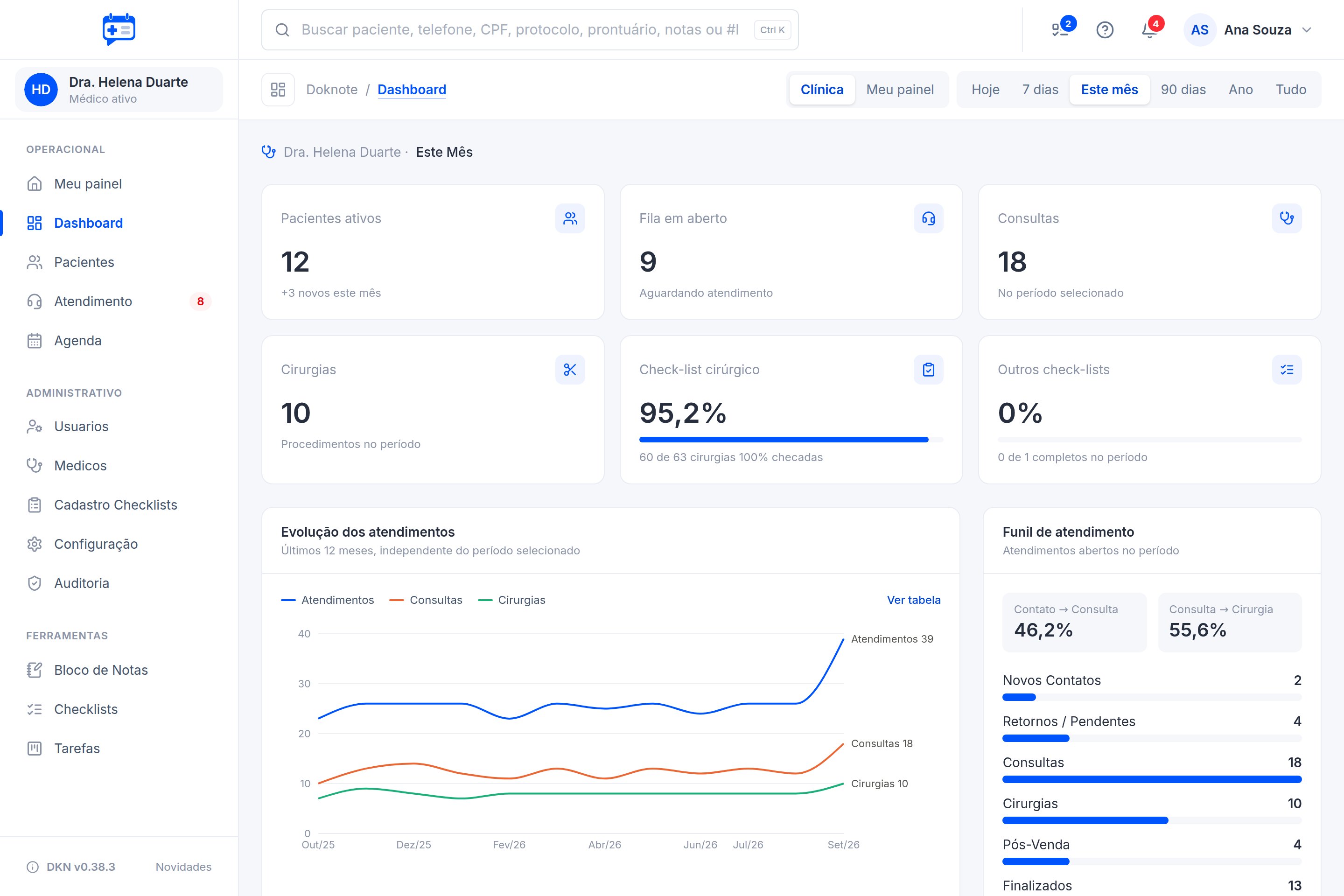Click the Dashboard breadcrumb link

(412, 90)
